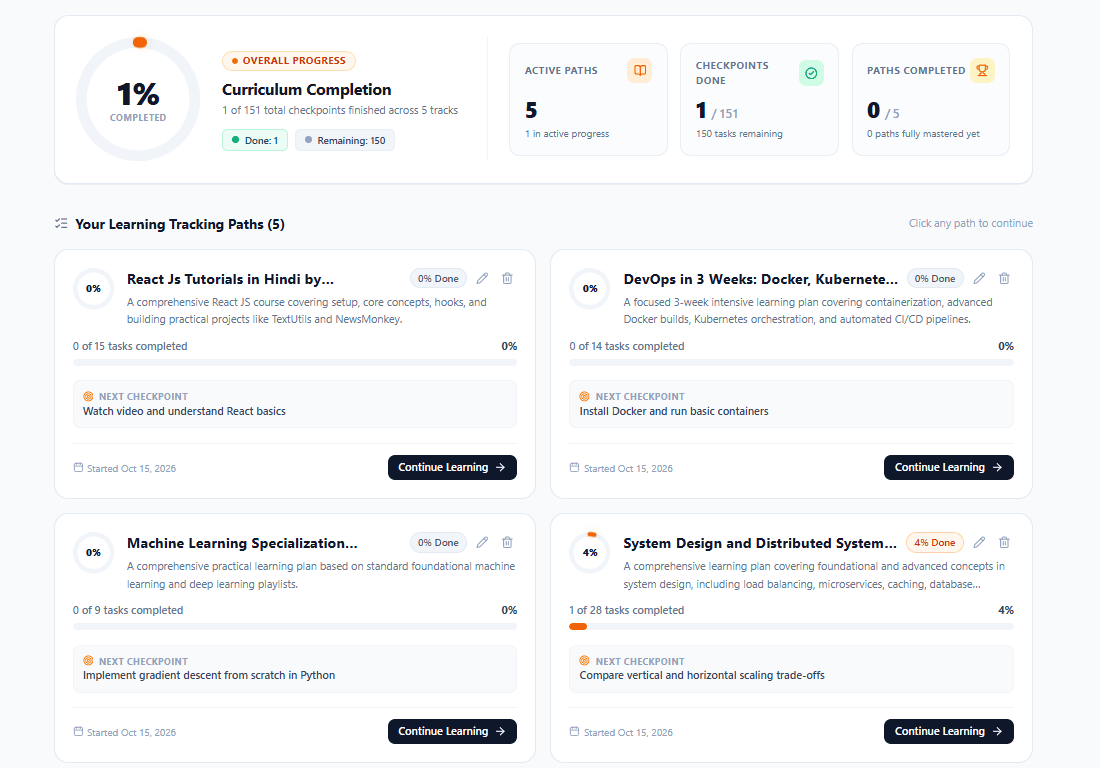1100x768 pixels.
Task: Delete the Machine Learning Specialization path
Action: 507,542
